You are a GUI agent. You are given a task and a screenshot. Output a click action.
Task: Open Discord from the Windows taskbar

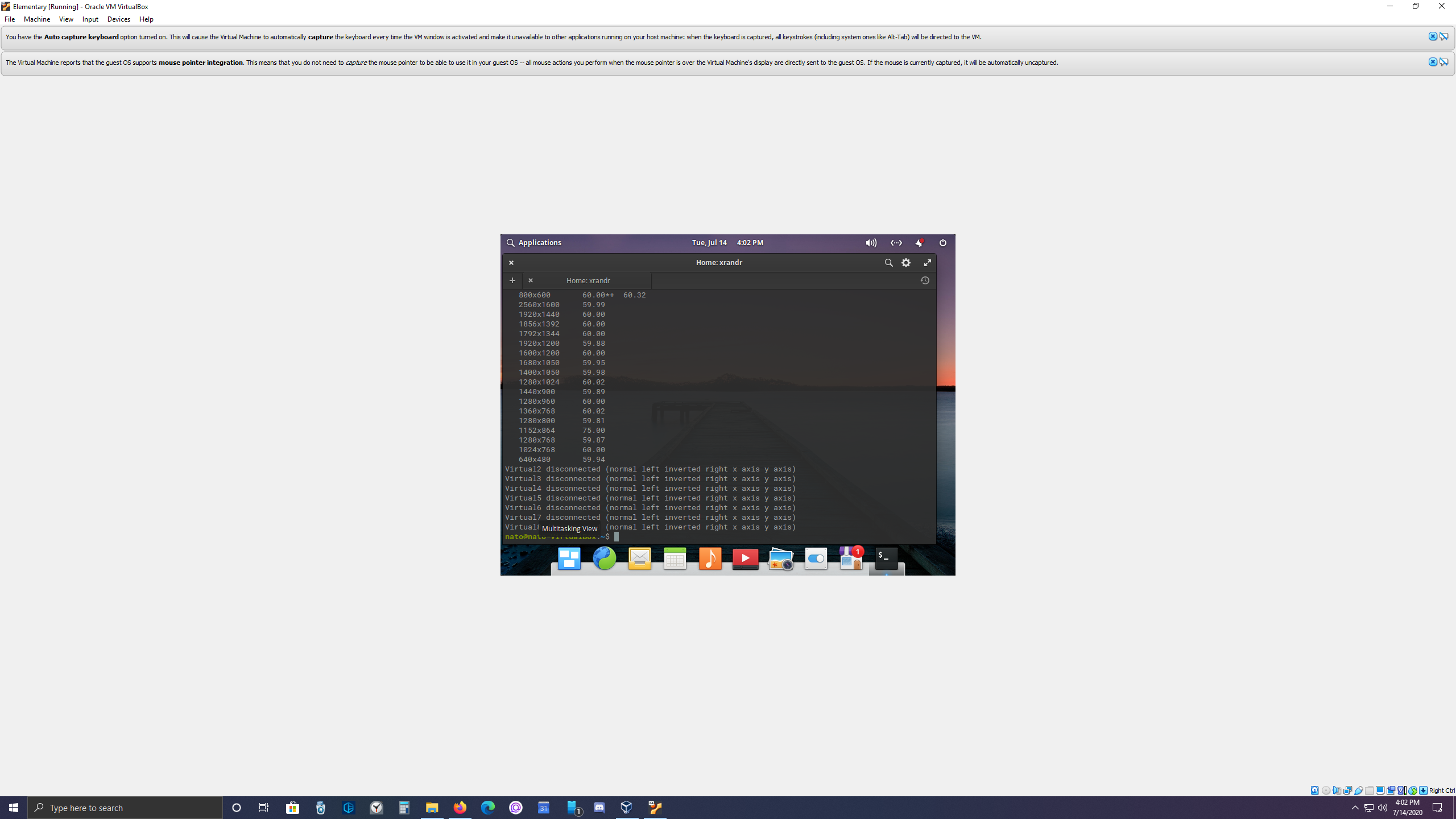[599, 808]
